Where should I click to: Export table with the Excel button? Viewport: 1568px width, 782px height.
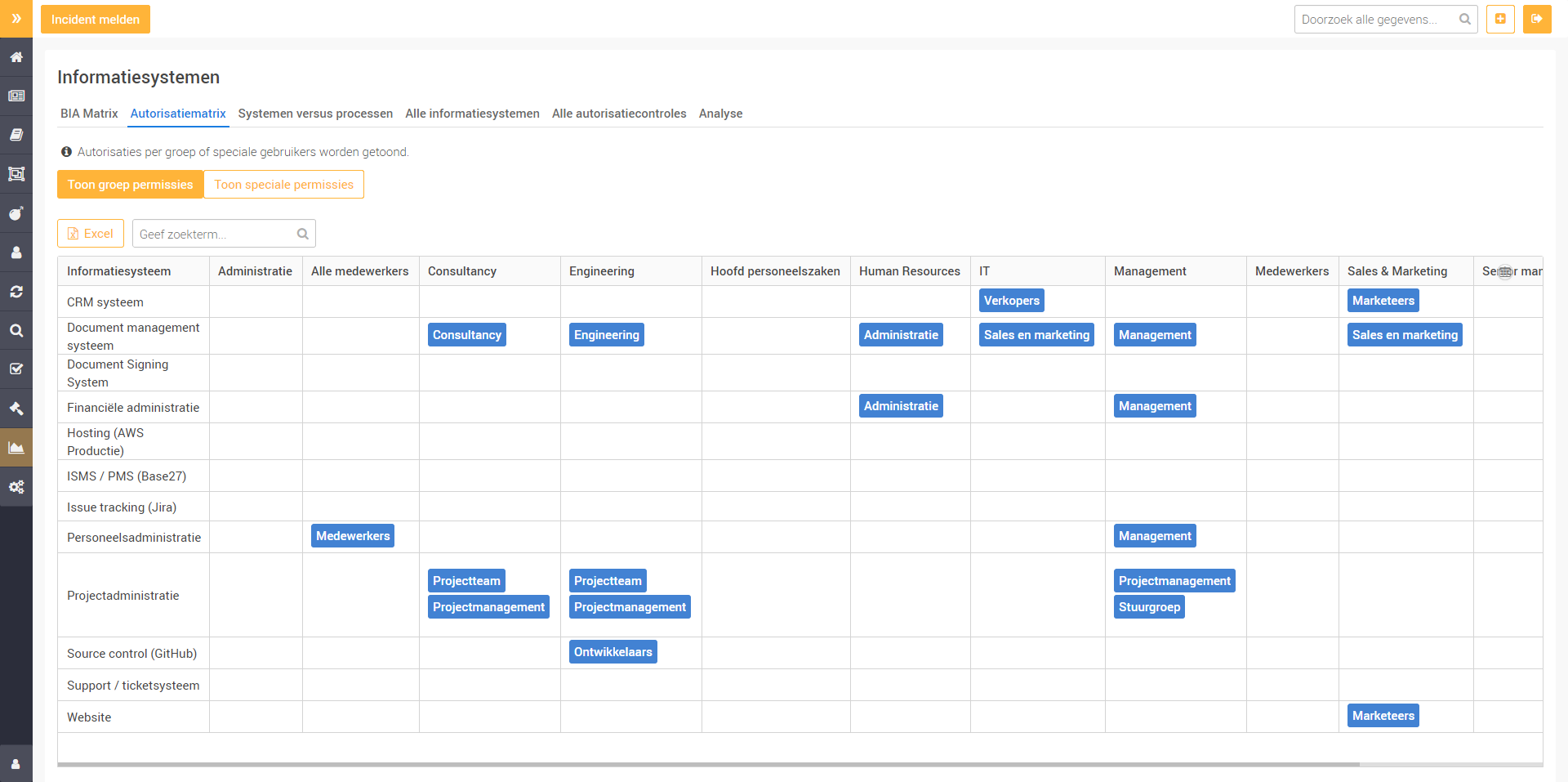(x=91, y=234)
